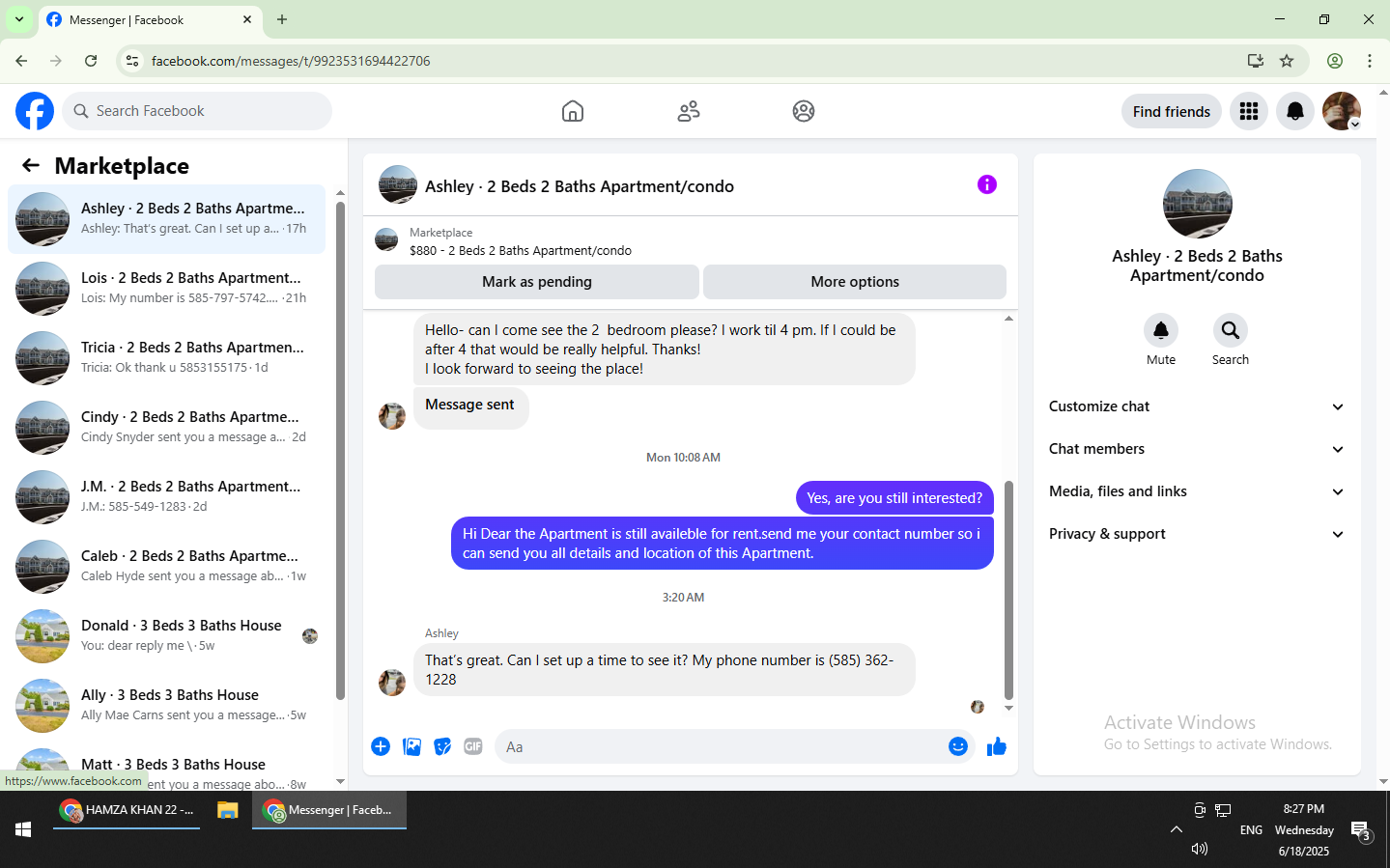Click More options button

(855, 282)
